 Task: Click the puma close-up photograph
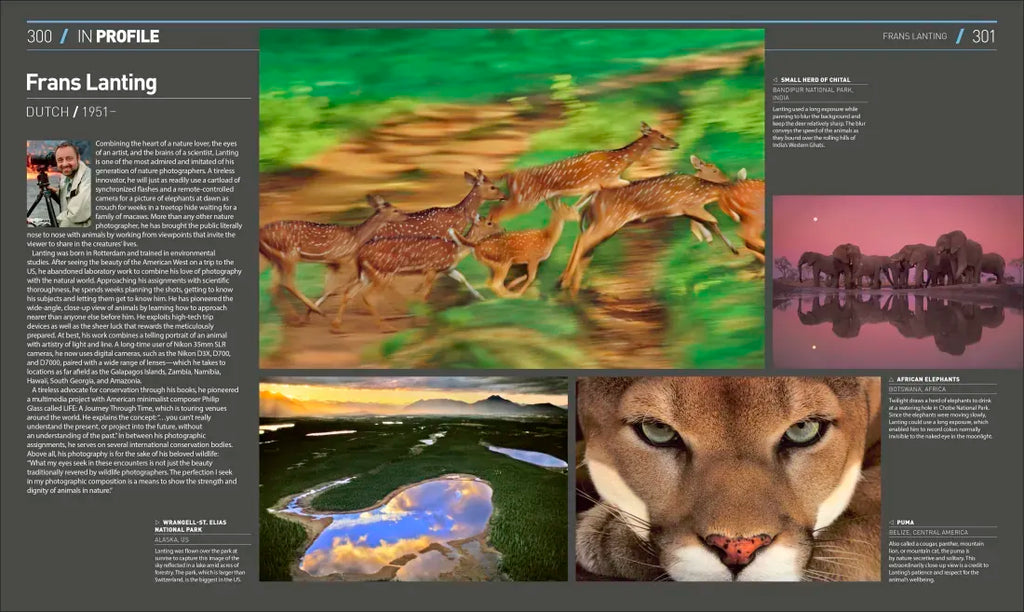[x=727, y=478]
